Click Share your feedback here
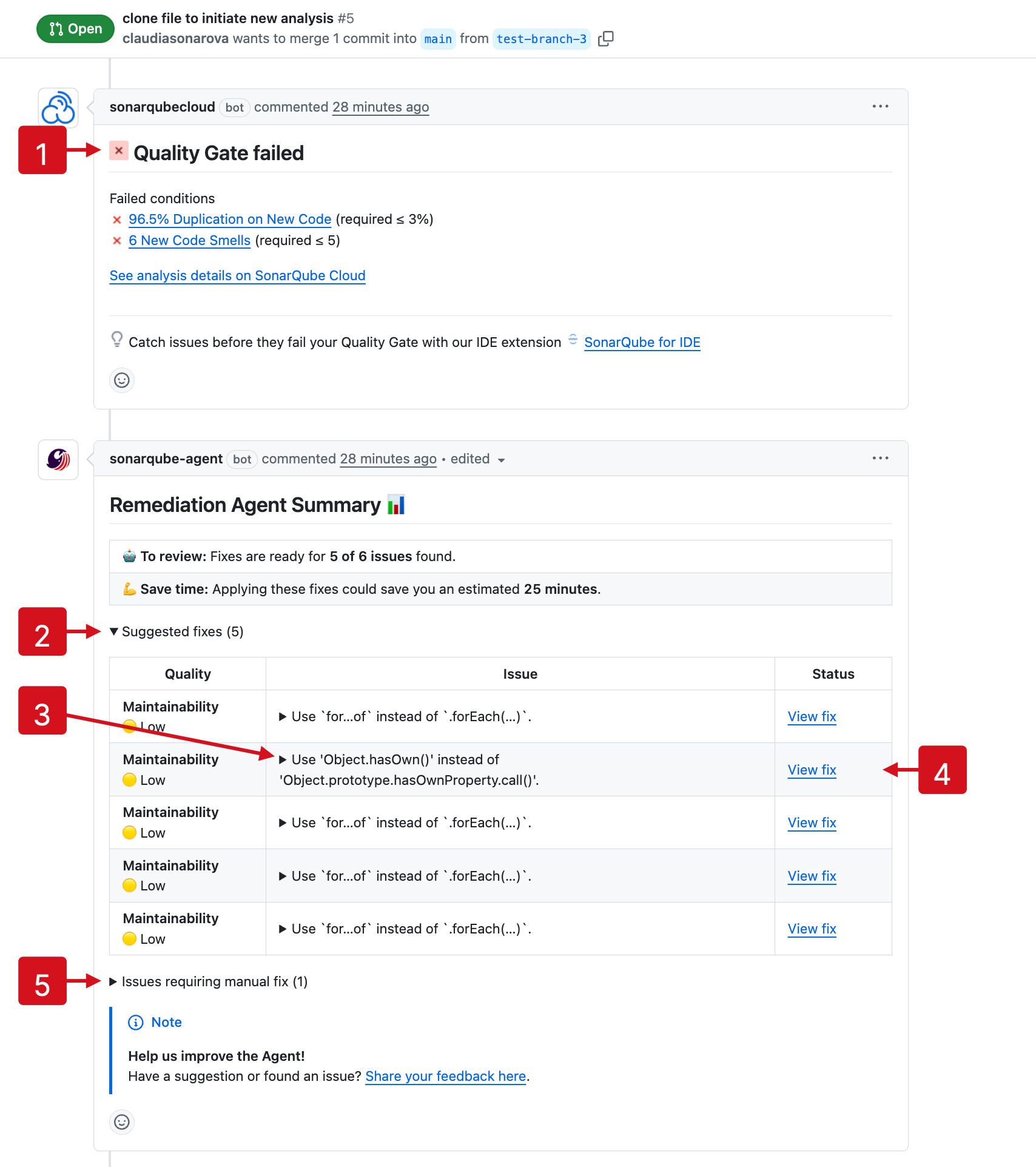Screen dimensions: 1036x1167 coord(445,1076)
